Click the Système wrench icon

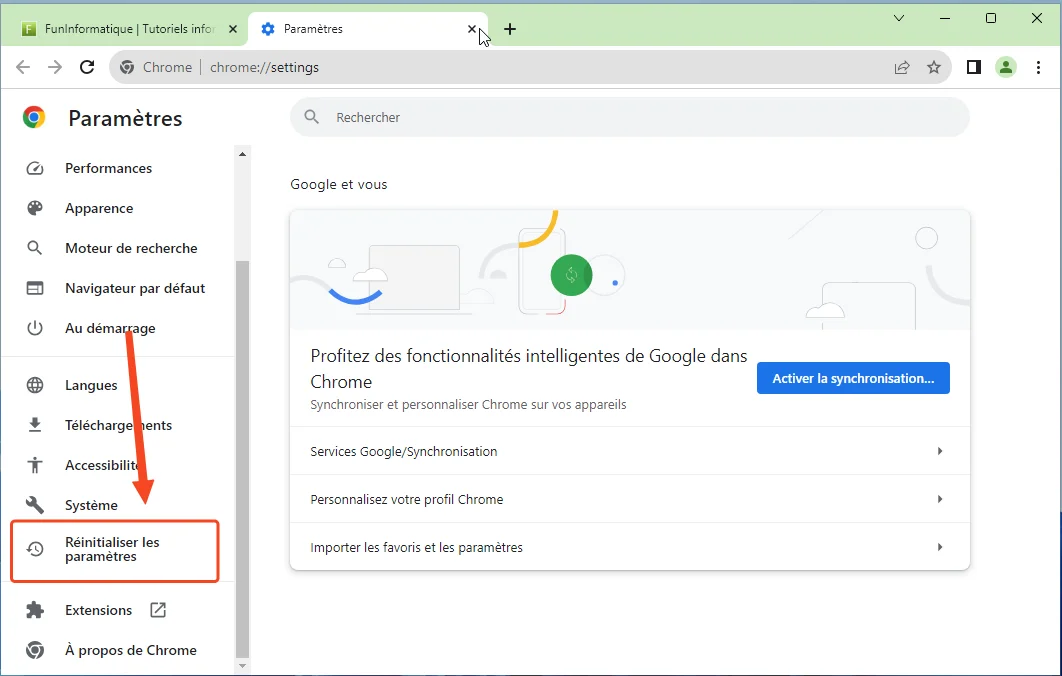point(35,505)
